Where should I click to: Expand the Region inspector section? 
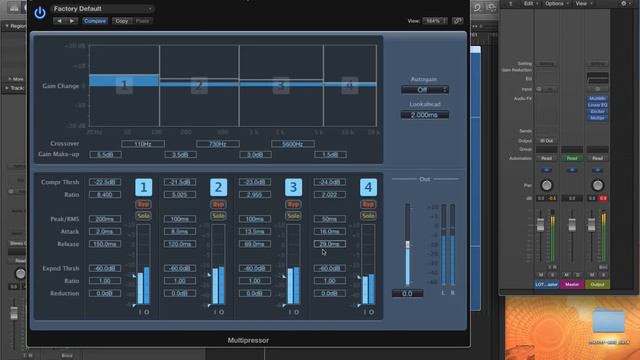tap(7, 26)
